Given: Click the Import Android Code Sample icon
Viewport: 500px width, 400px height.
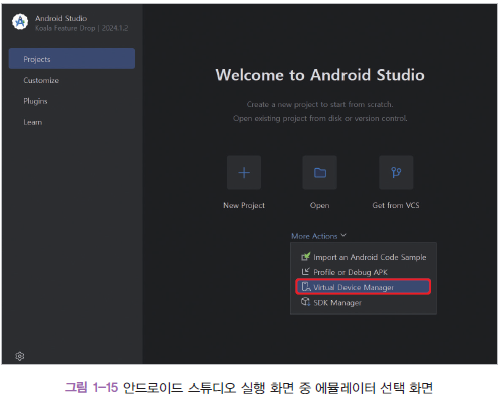Looking at the screenshot, I should 305,257.
